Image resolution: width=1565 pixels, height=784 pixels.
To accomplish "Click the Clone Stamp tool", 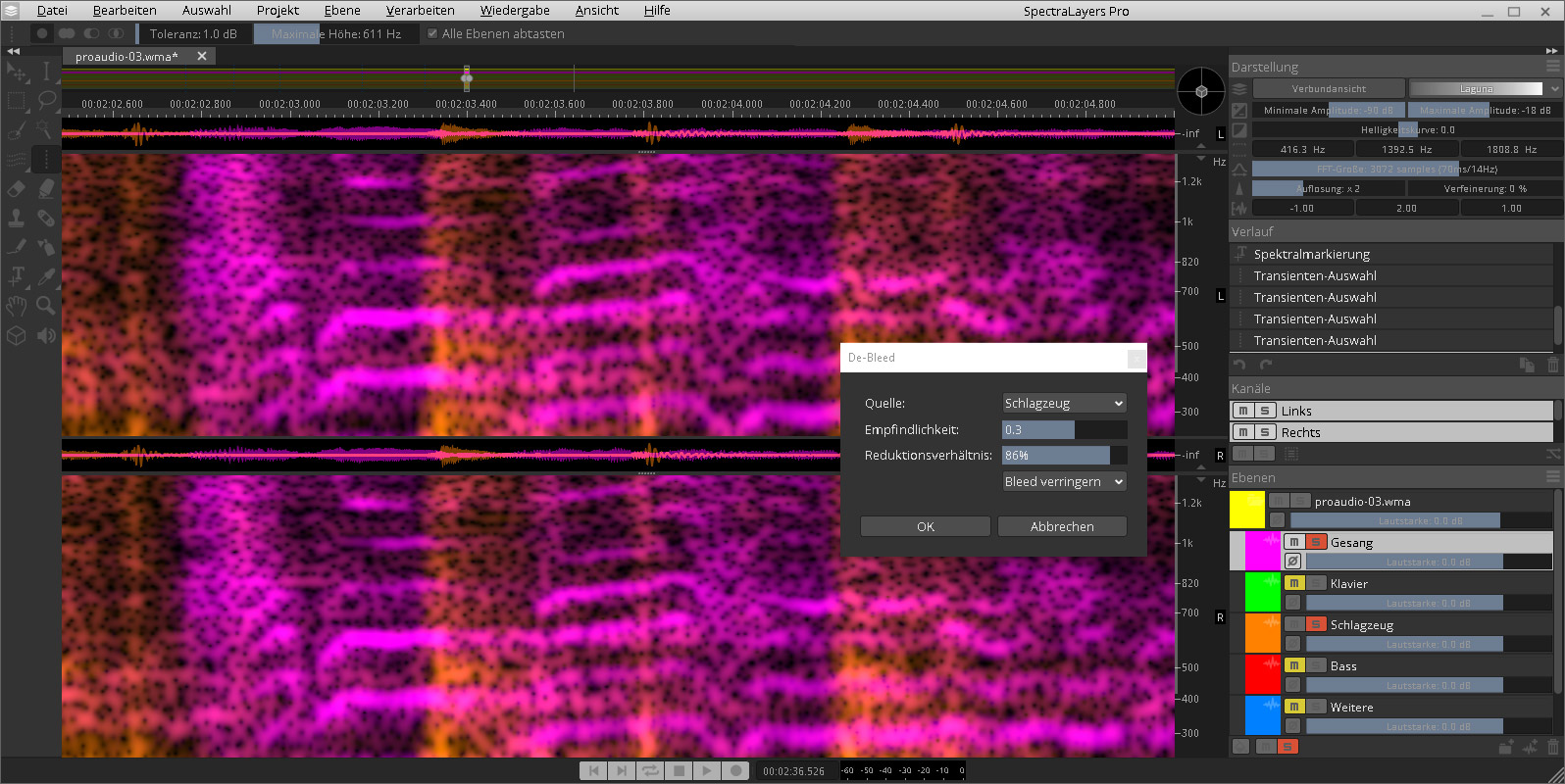I will coord(17,218).
